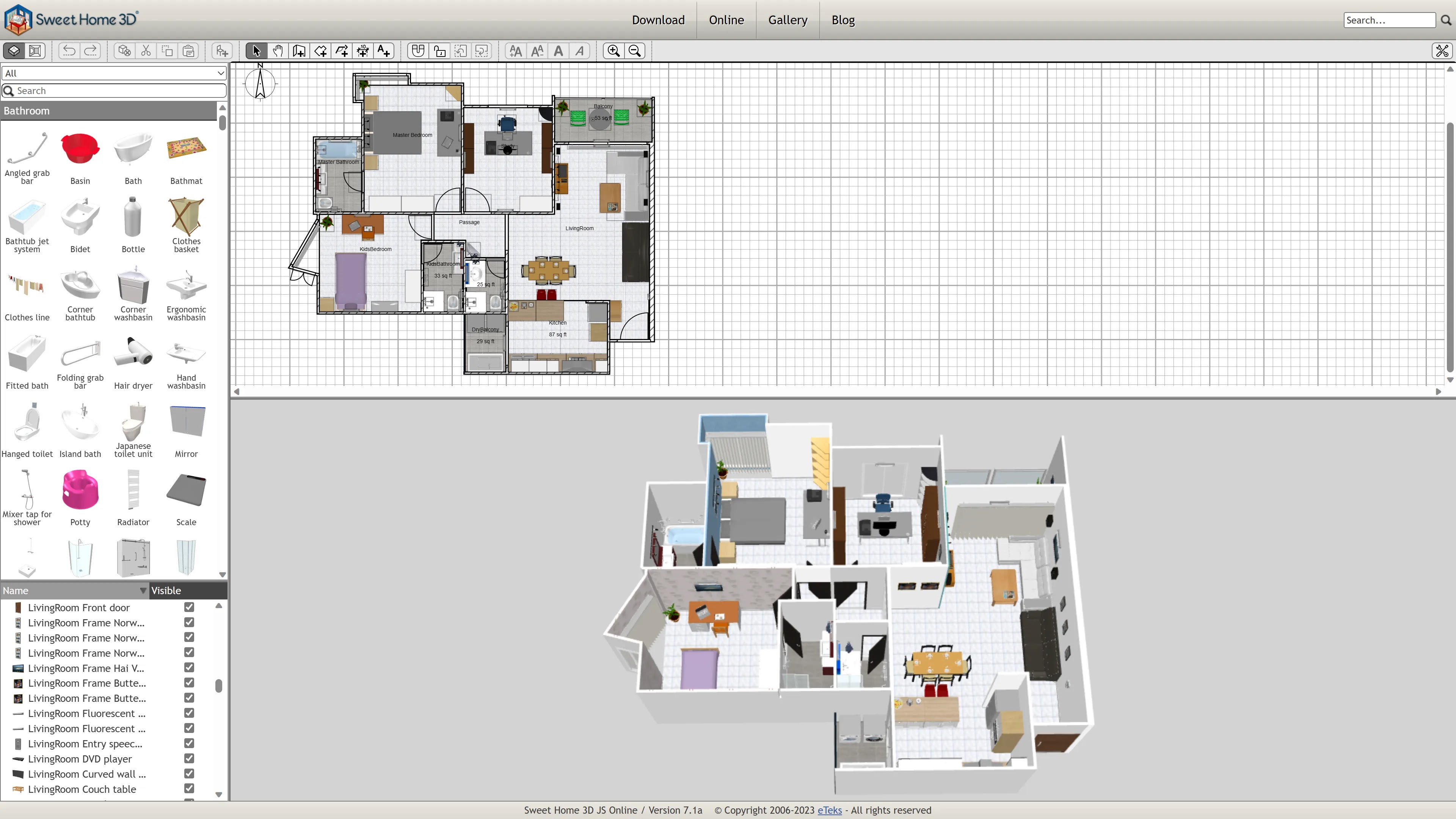Click the furniture catalog Search field

tap(114, 91)
